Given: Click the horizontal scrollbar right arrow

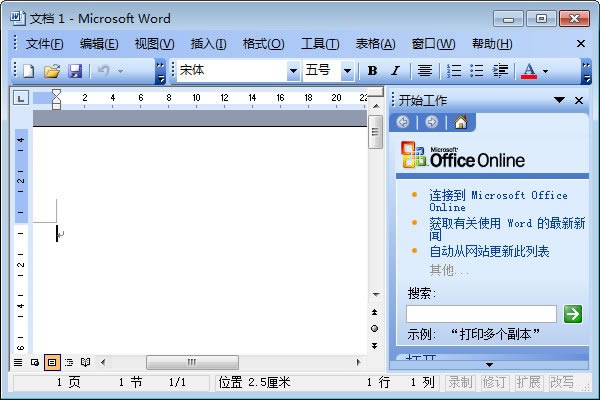Looking at the screenshot, I should pos(358,362).
